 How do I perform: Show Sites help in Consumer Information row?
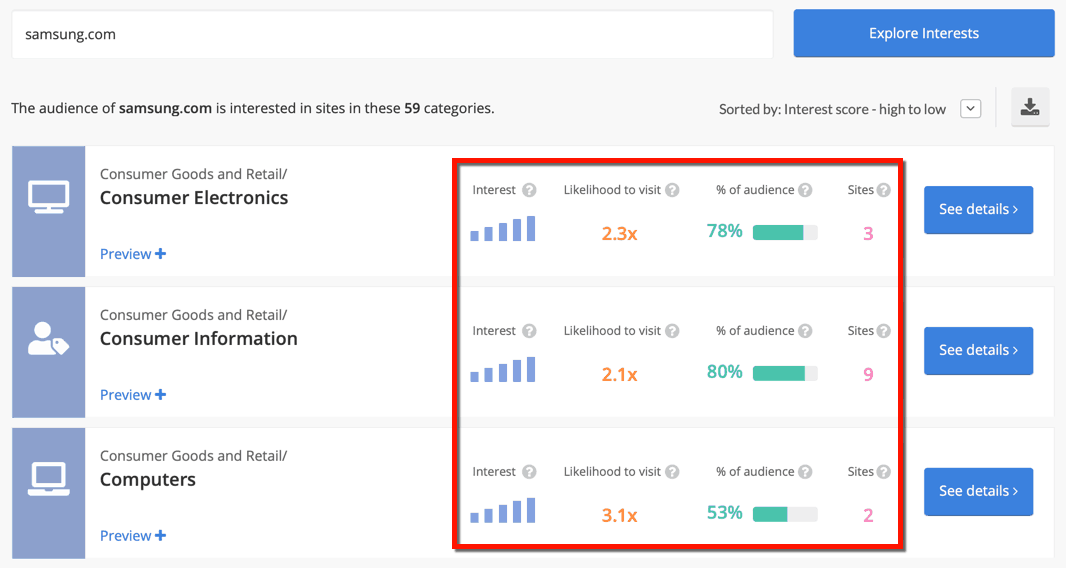tap(883, 331)
